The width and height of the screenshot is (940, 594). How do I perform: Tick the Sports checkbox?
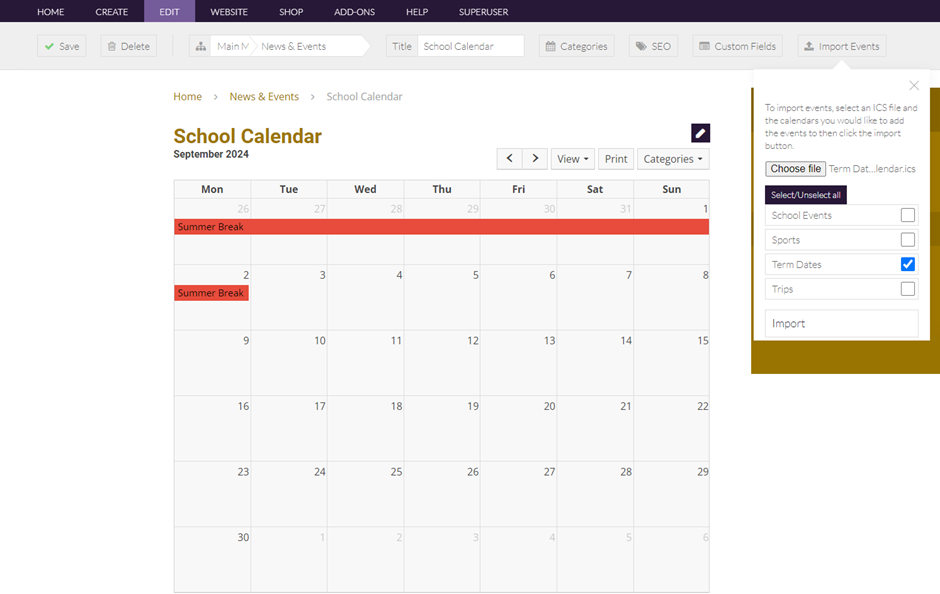click(908, 240)
